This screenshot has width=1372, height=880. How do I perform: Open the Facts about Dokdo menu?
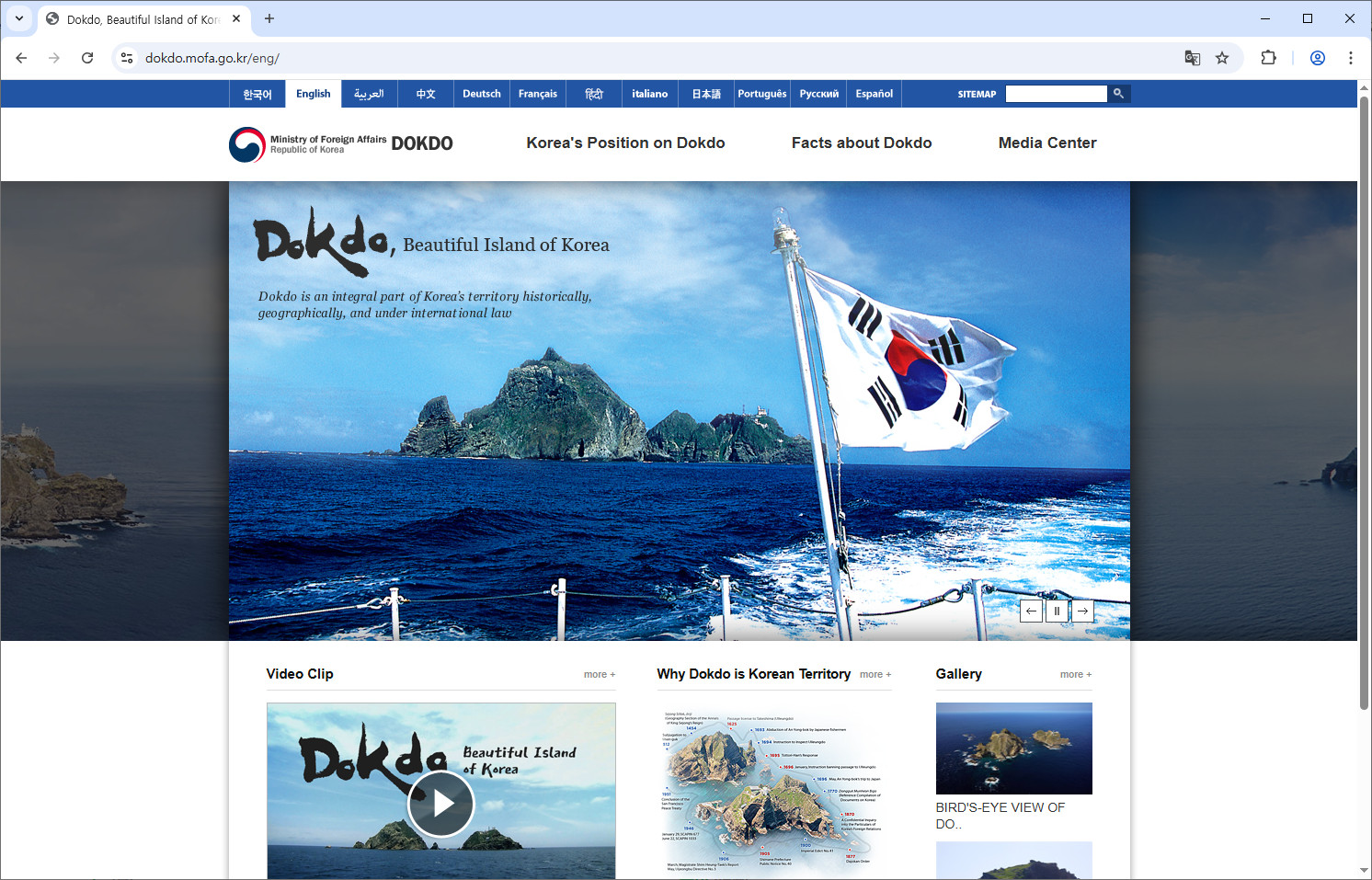coord(862,143)
